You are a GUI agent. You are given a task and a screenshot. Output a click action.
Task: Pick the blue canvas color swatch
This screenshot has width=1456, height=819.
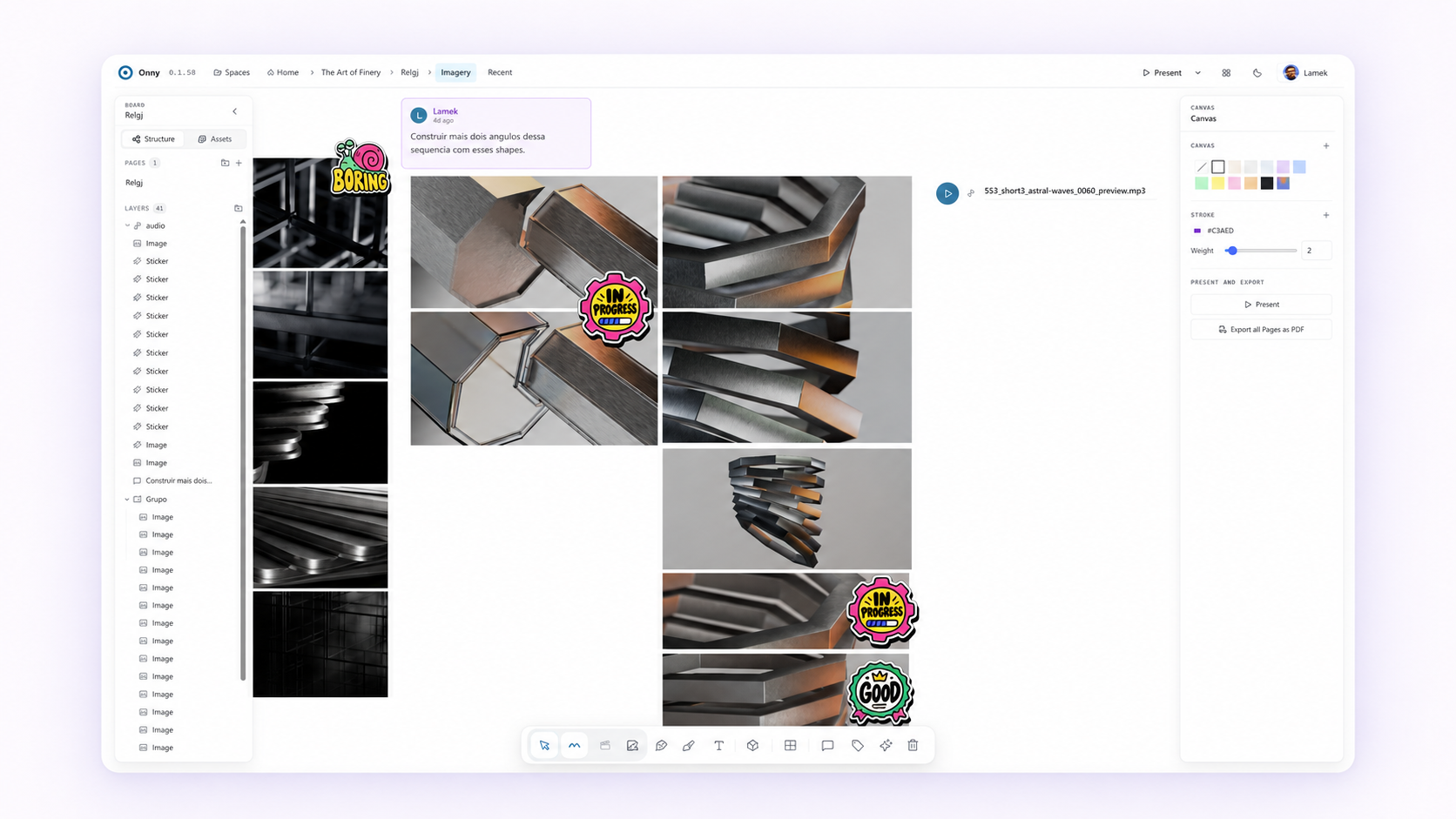1299,167
